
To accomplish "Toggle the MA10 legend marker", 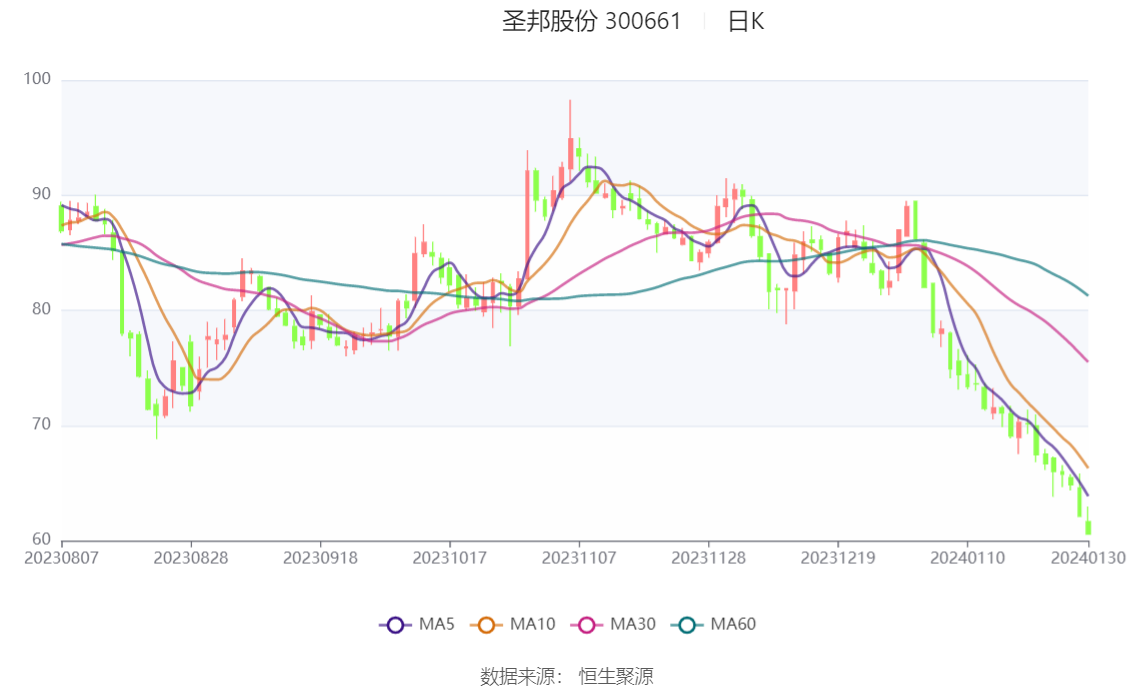I will click(x=486, y=625).
